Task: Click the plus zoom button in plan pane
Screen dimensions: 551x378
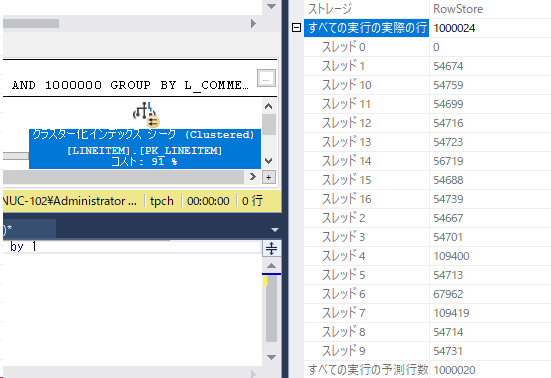Action: (x=268, y=177)
